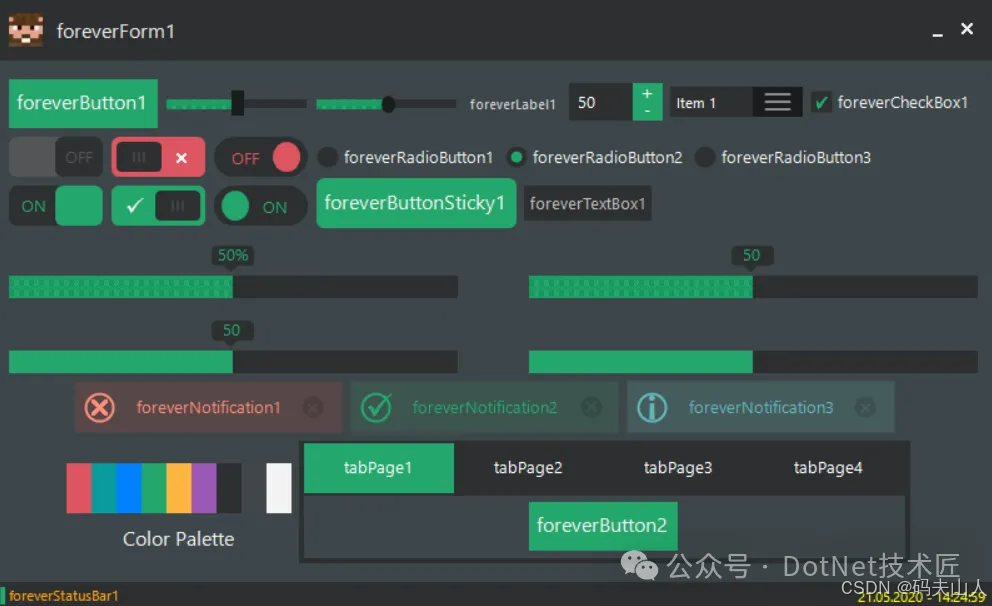Open the Item 1 combo box hamburger menu

pyautogui.click(x=778, y=102)
